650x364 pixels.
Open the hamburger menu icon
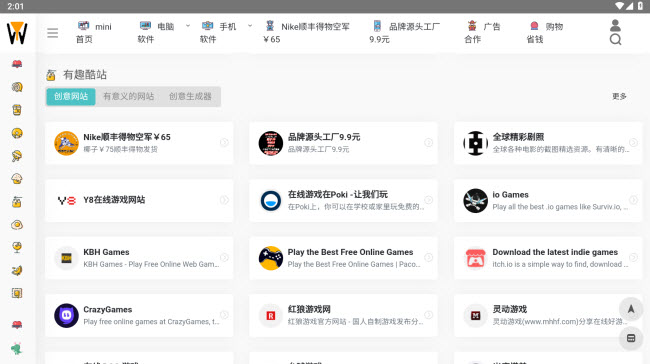pos(53,33)
